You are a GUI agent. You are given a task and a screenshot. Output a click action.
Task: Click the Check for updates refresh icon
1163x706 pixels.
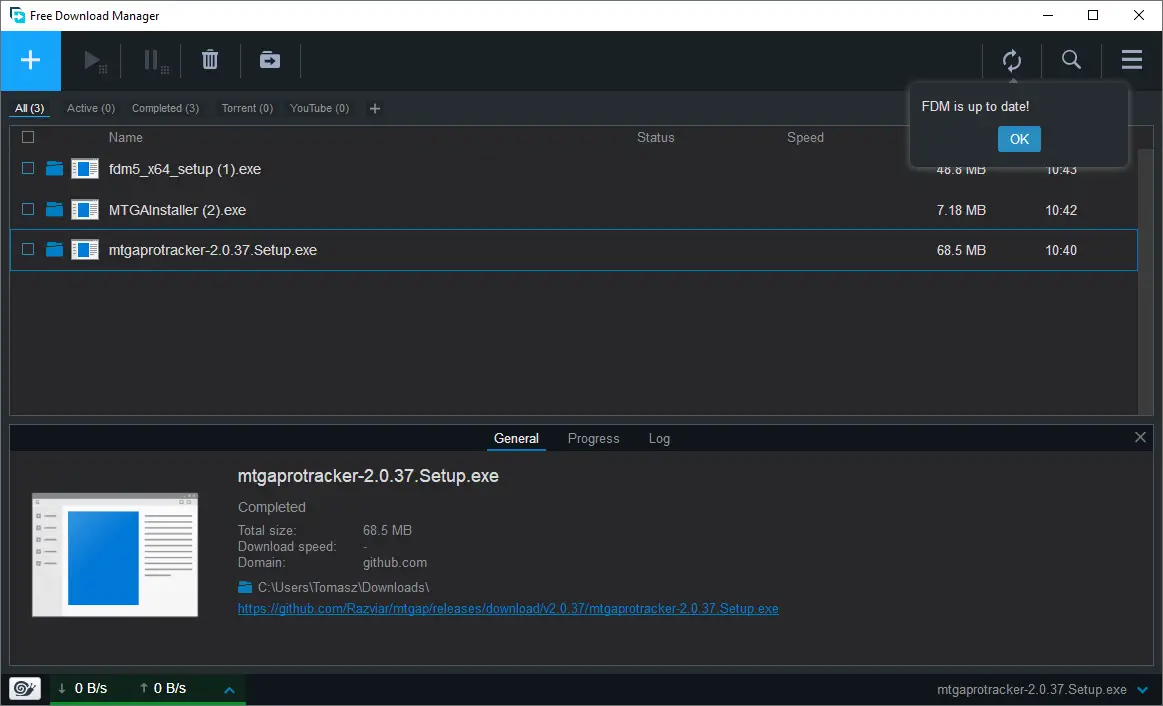(1012, 61)
